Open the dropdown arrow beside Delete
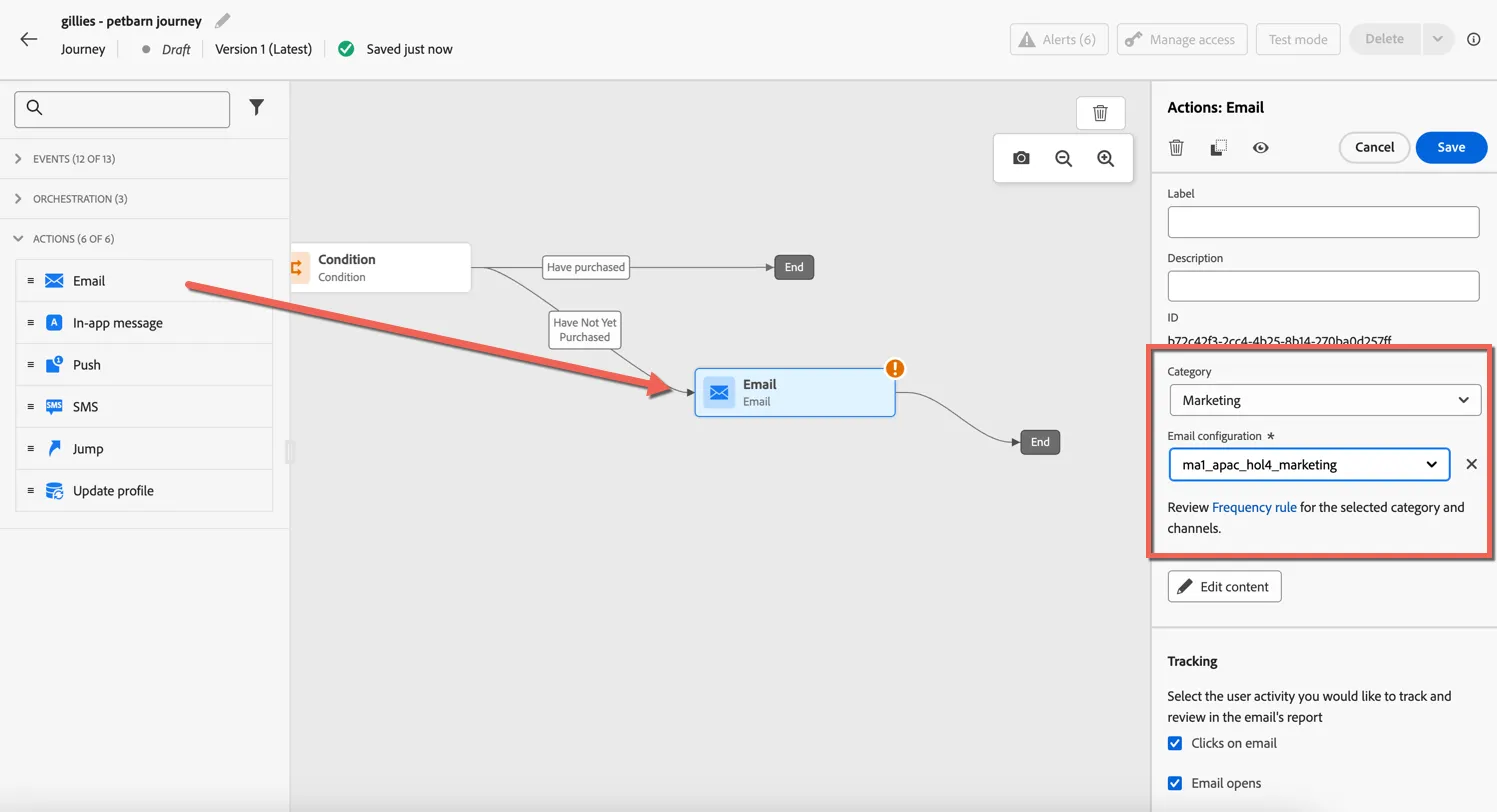 coord(1437,39)
